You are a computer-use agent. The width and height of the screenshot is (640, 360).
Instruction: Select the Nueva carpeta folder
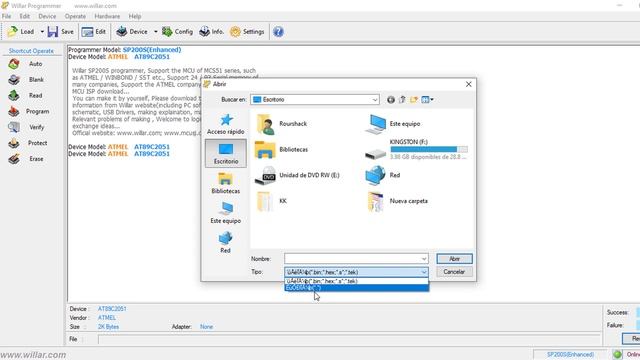tap(398, 201)
